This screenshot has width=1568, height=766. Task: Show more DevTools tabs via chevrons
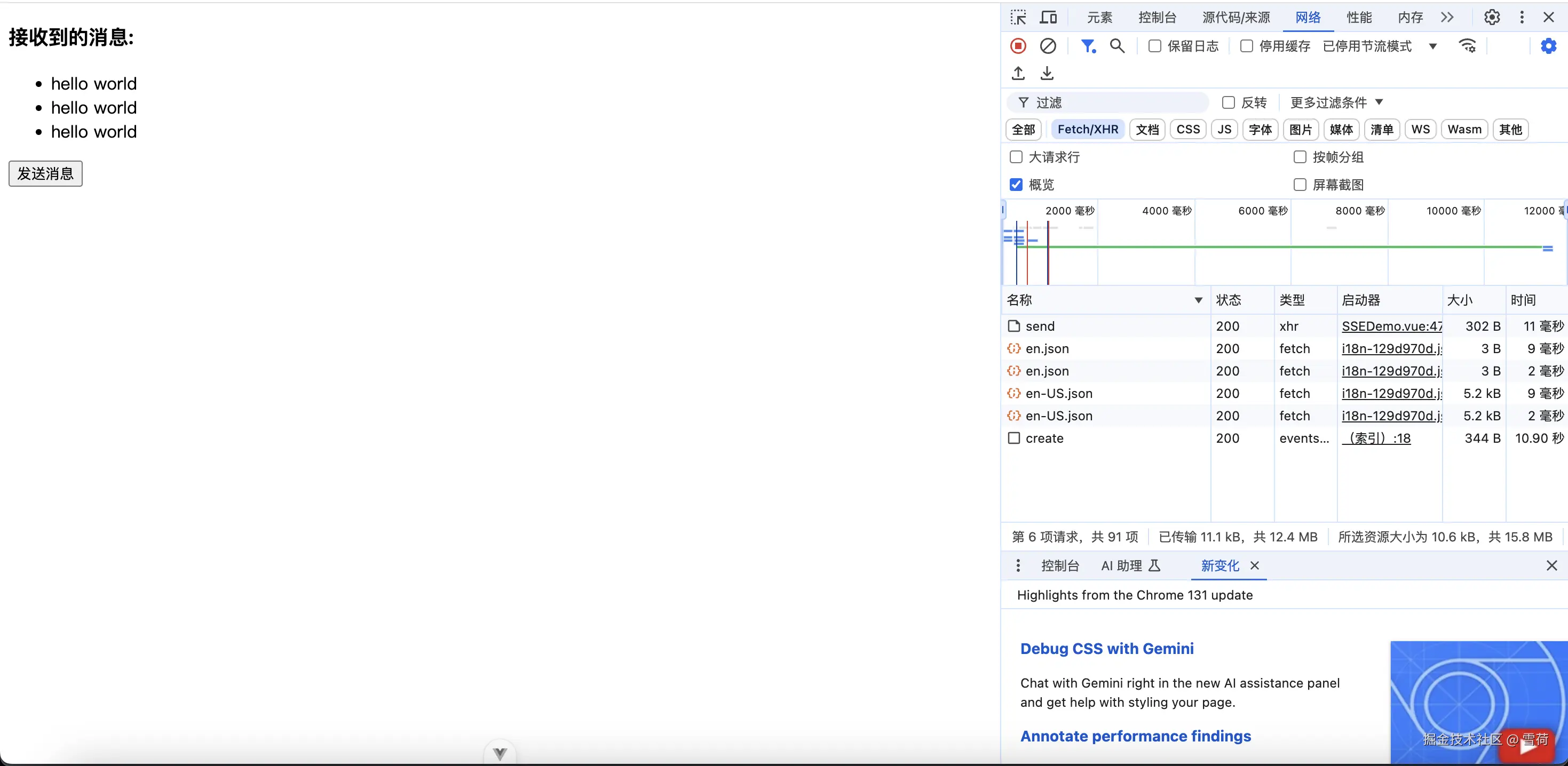pyautogui.click(x=1447, y=17)
